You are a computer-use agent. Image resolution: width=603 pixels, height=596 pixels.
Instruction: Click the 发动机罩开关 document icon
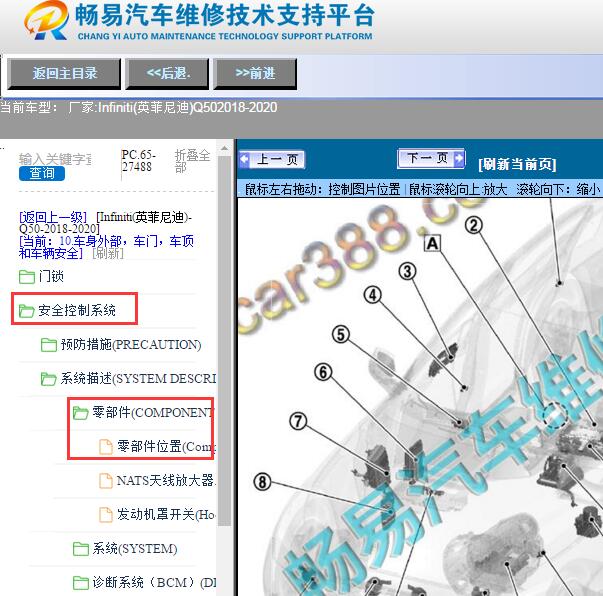tap(106, 515)
